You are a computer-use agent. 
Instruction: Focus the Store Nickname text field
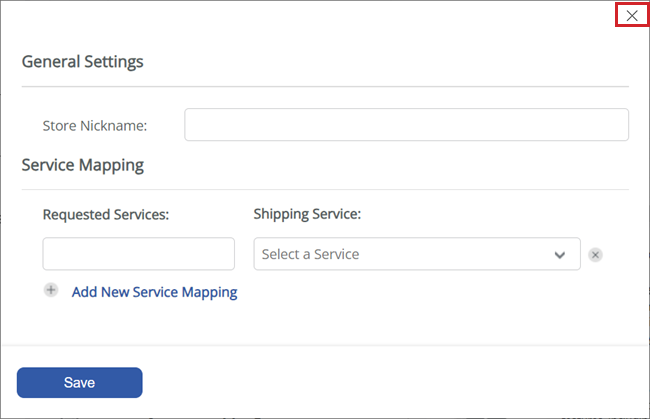[x=406, y=125]
